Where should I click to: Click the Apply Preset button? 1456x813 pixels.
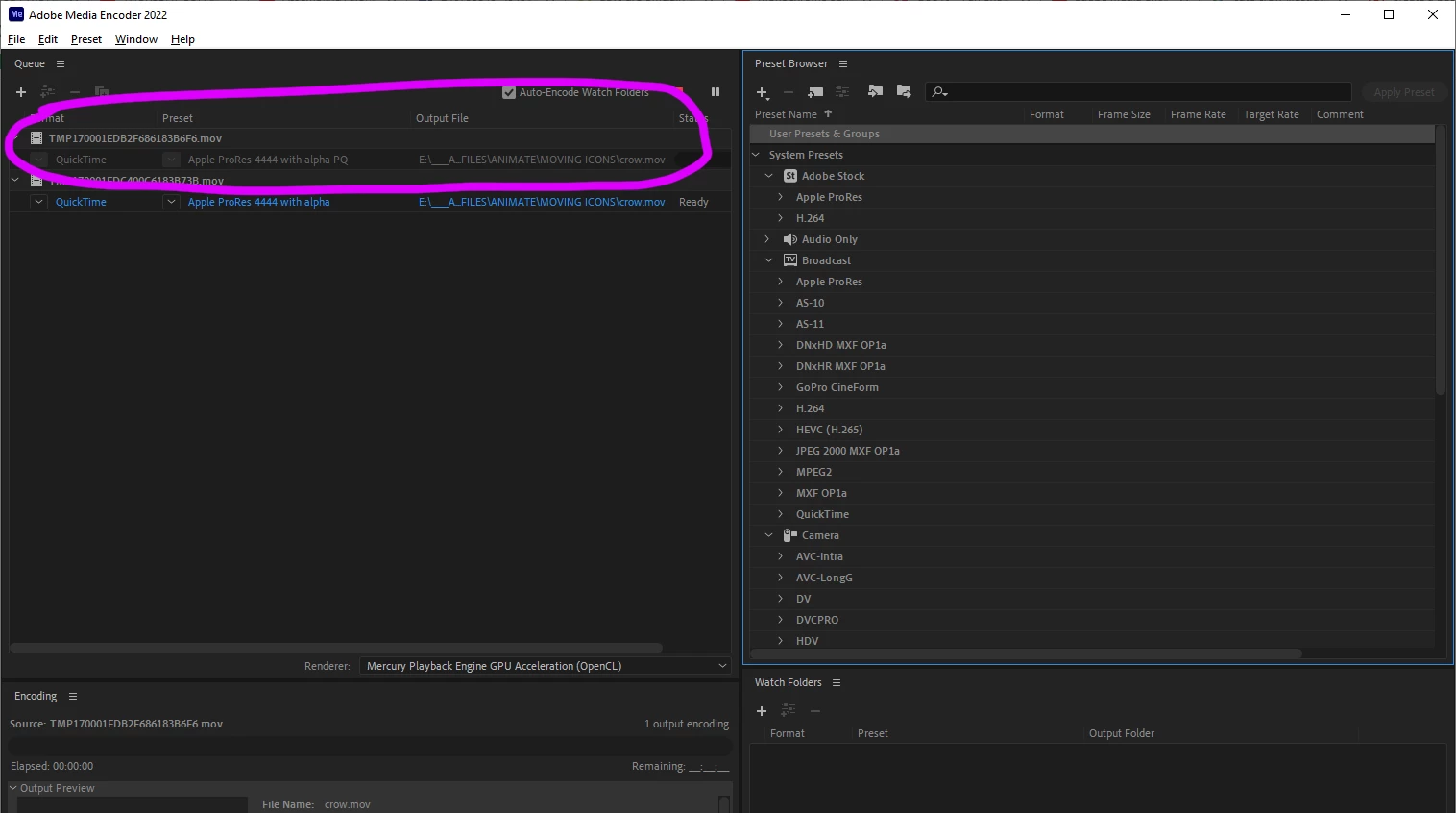coord(1403,92)
